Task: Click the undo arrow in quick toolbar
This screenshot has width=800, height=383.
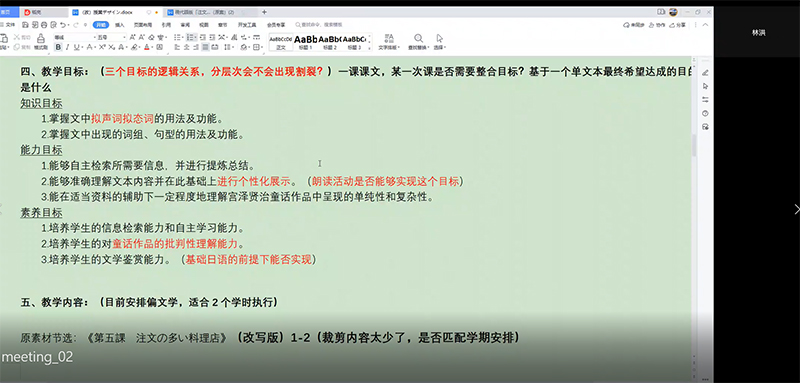Action: pos(62,24)
